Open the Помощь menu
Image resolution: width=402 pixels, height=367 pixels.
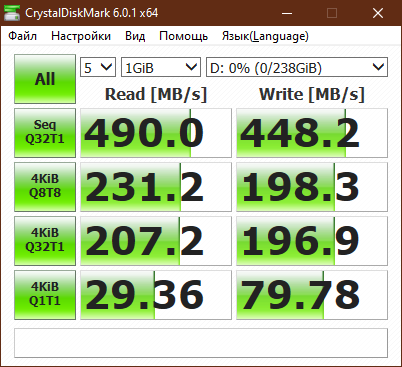click(184, 36)
